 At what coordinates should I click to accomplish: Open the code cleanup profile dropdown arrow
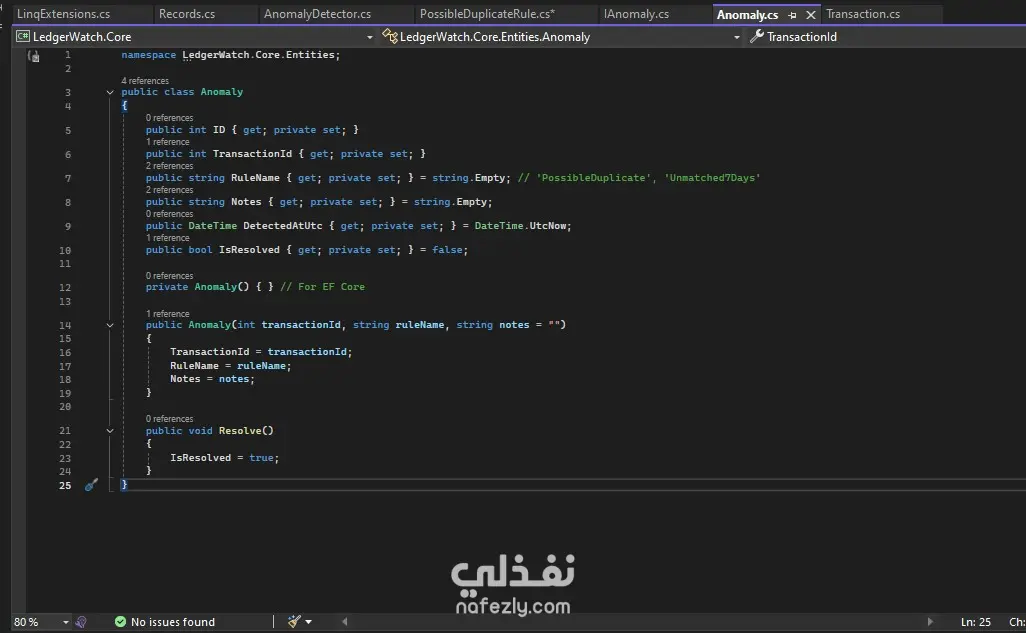pos(308,622)
